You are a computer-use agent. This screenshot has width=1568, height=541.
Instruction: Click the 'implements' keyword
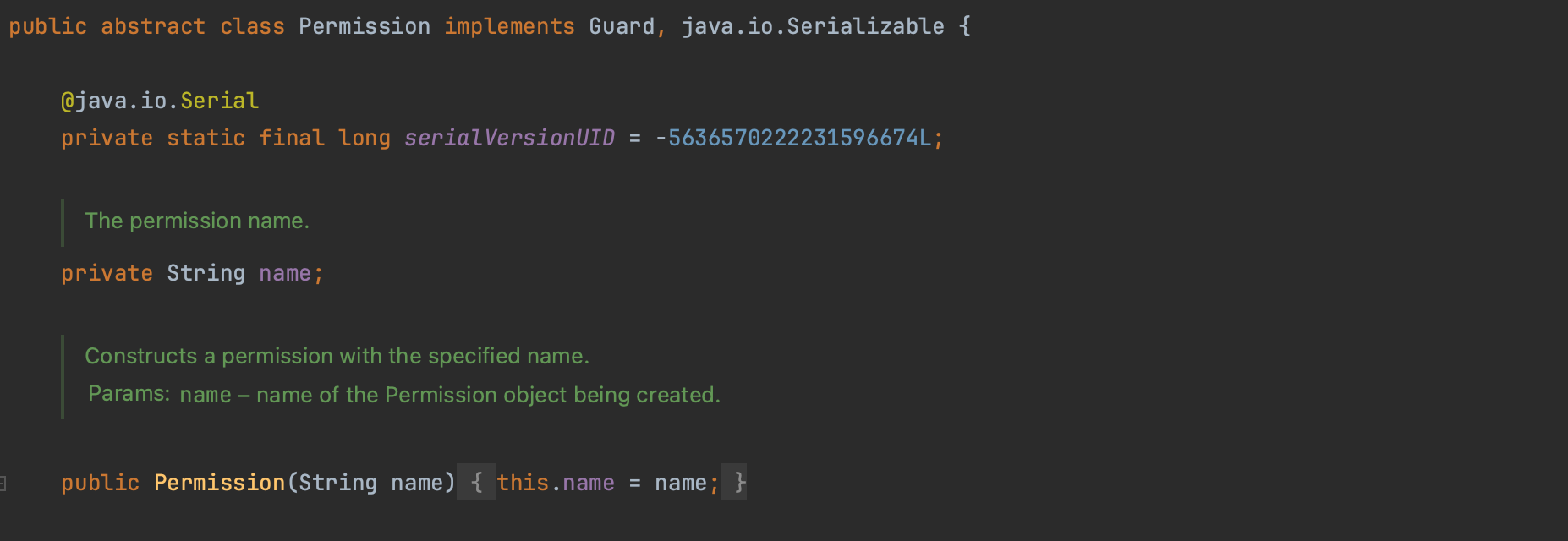(509, 27)
